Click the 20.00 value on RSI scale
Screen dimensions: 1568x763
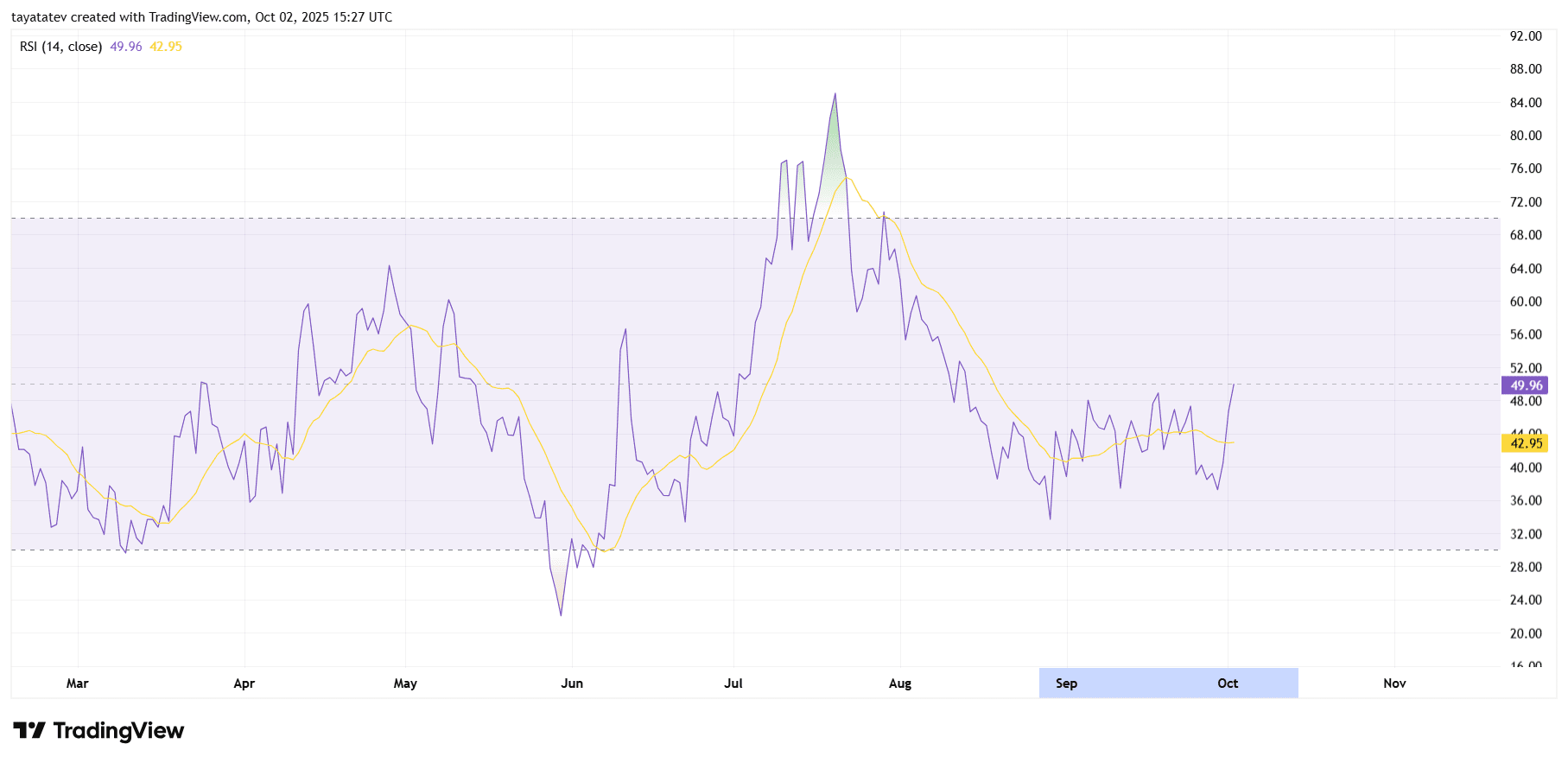pyautogui.click(x=1525, y=633)
